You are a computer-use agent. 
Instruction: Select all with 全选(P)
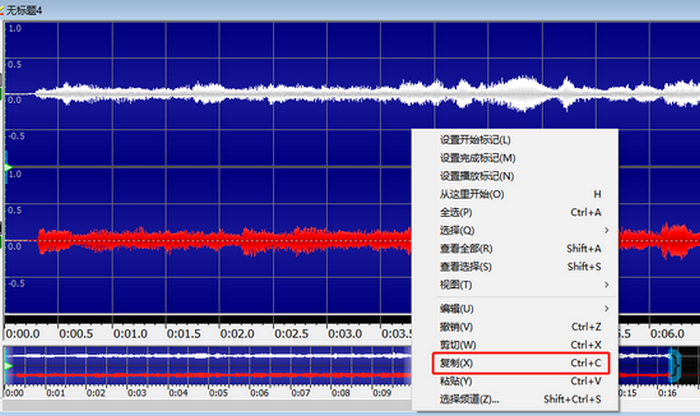click(515, 212)
